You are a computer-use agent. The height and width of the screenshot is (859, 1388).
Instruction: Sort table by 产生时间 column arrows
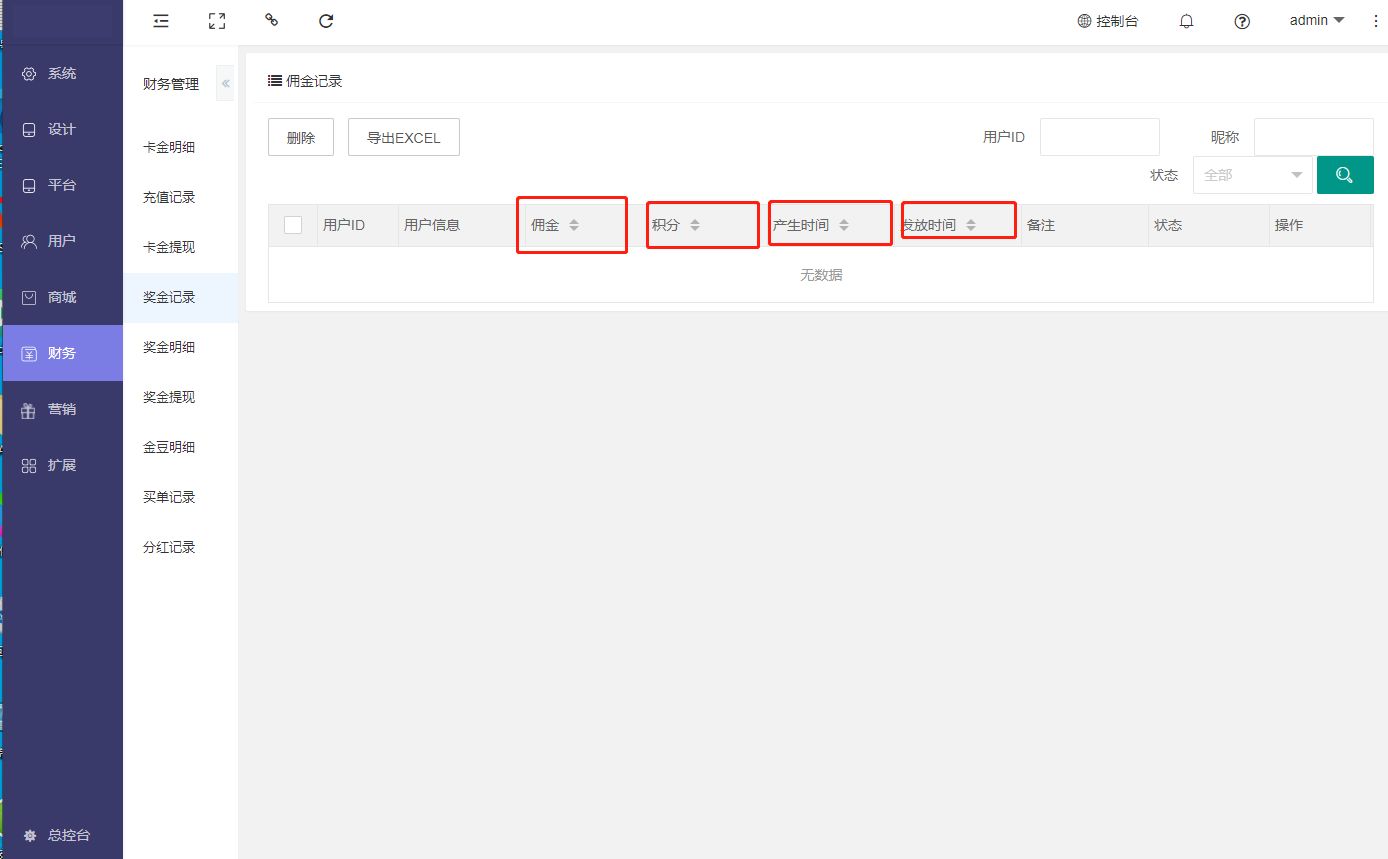click(844, 225)
